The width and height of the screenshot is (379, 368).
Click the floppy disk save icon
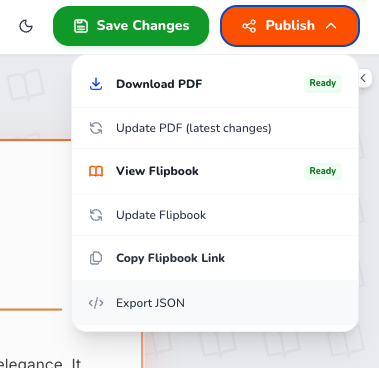81,26
